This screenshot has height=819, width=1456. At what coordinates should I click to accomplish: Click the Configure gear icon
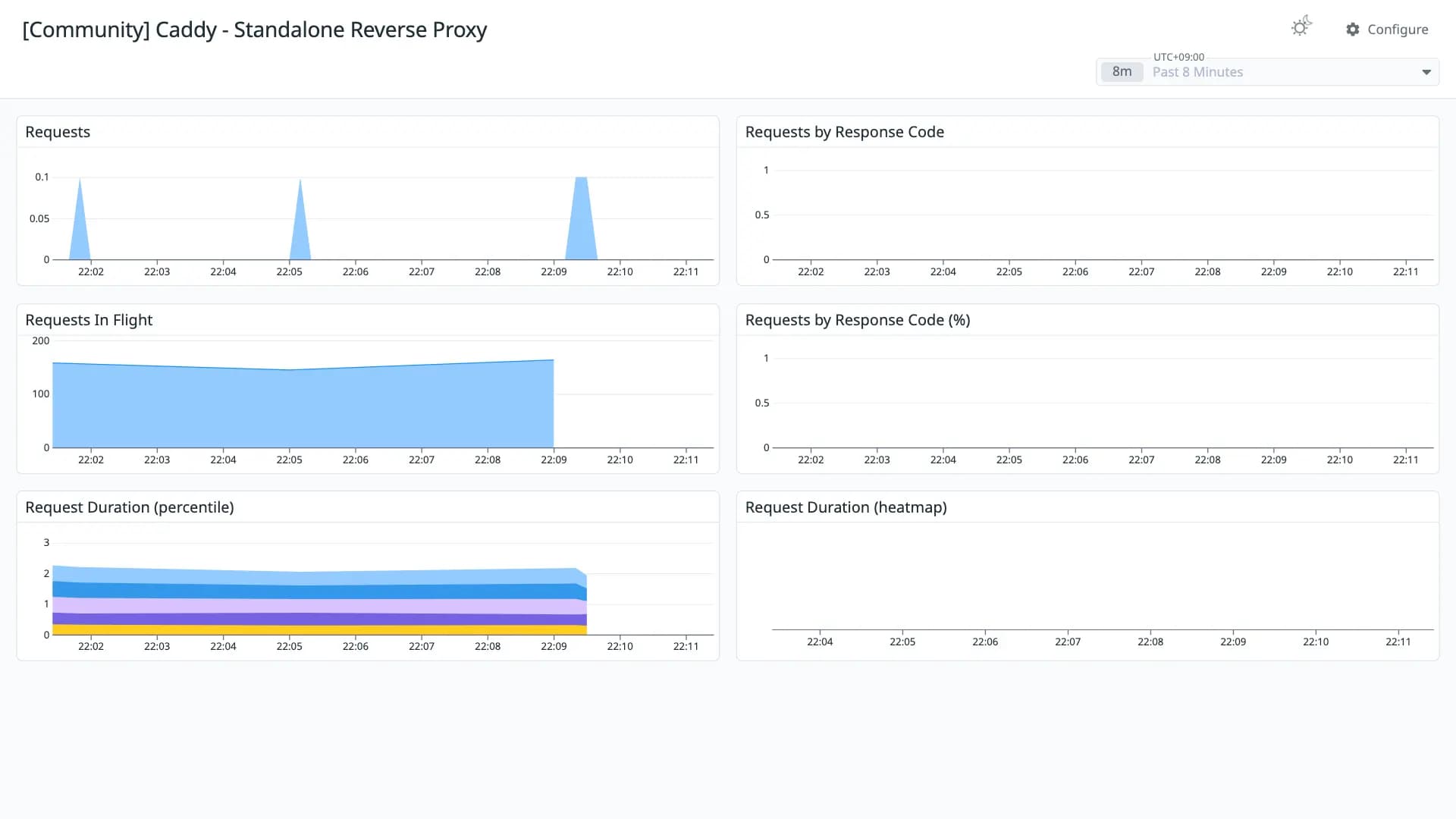click(1353, 30)
